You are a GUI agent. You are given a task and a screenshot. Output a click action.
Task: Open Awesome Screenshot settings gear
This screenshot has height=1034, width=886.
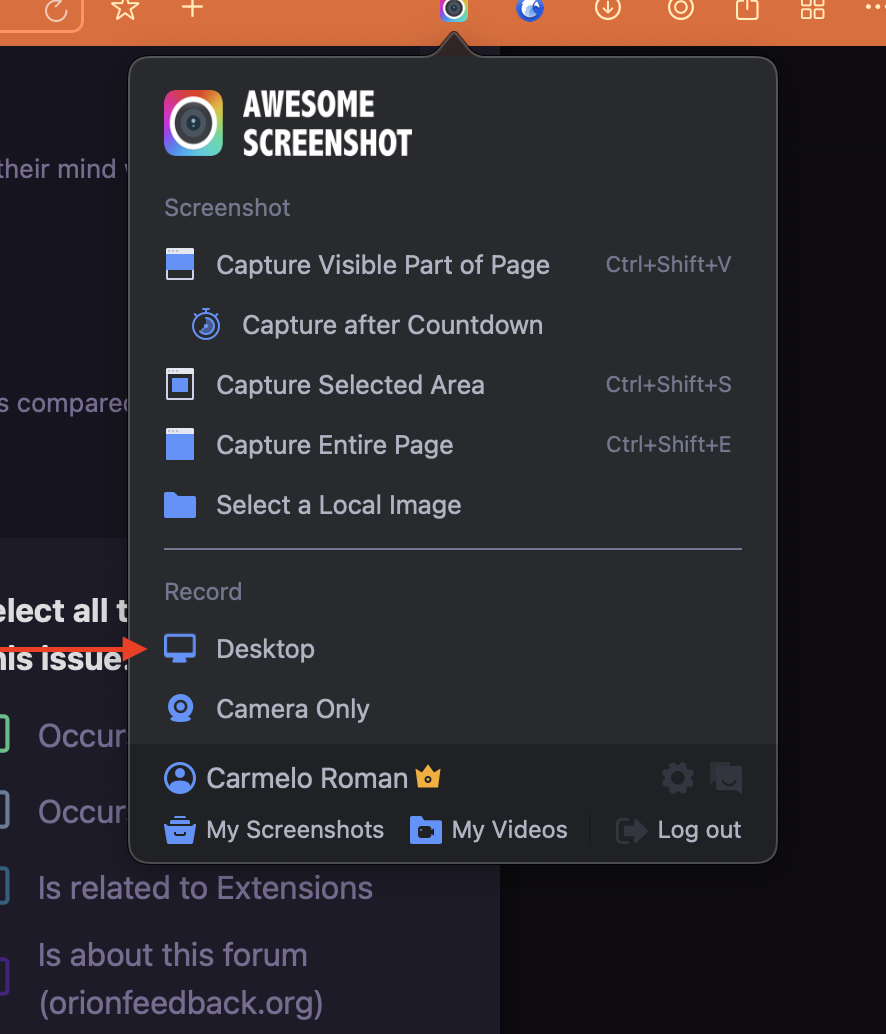678,778
